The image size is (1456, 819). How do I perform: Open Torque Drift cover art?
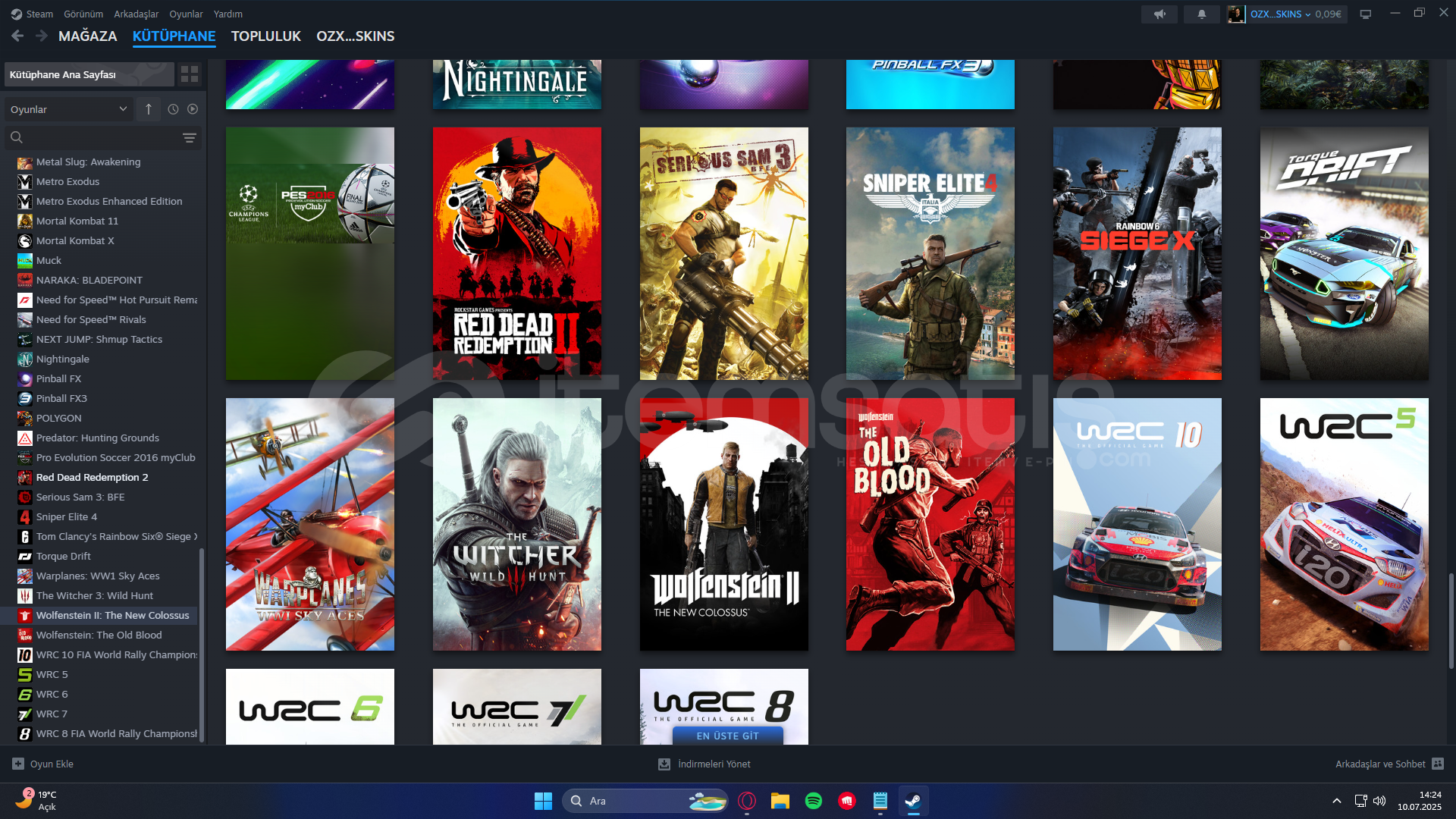[1345, 253]
